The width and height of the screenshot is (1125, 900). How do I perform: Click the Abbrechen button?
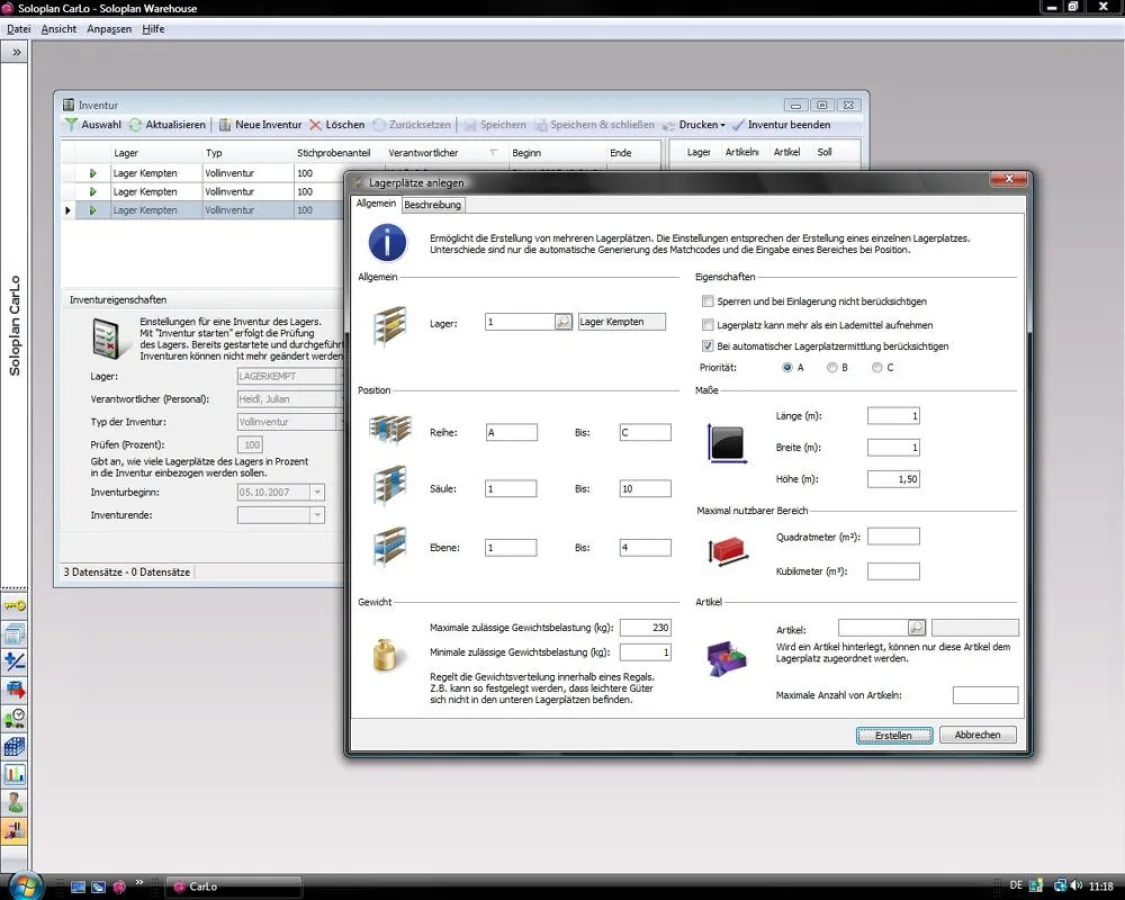coord(977,735)
